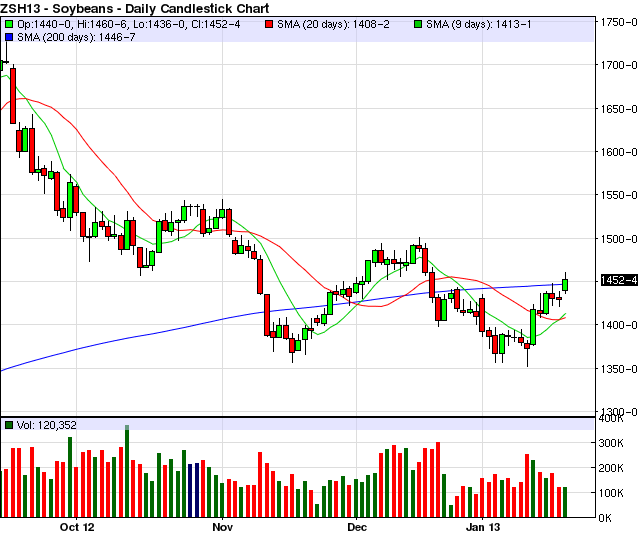
Task: Click the SMA (200 days): 1446-7 label
Action: pos(76,38)
